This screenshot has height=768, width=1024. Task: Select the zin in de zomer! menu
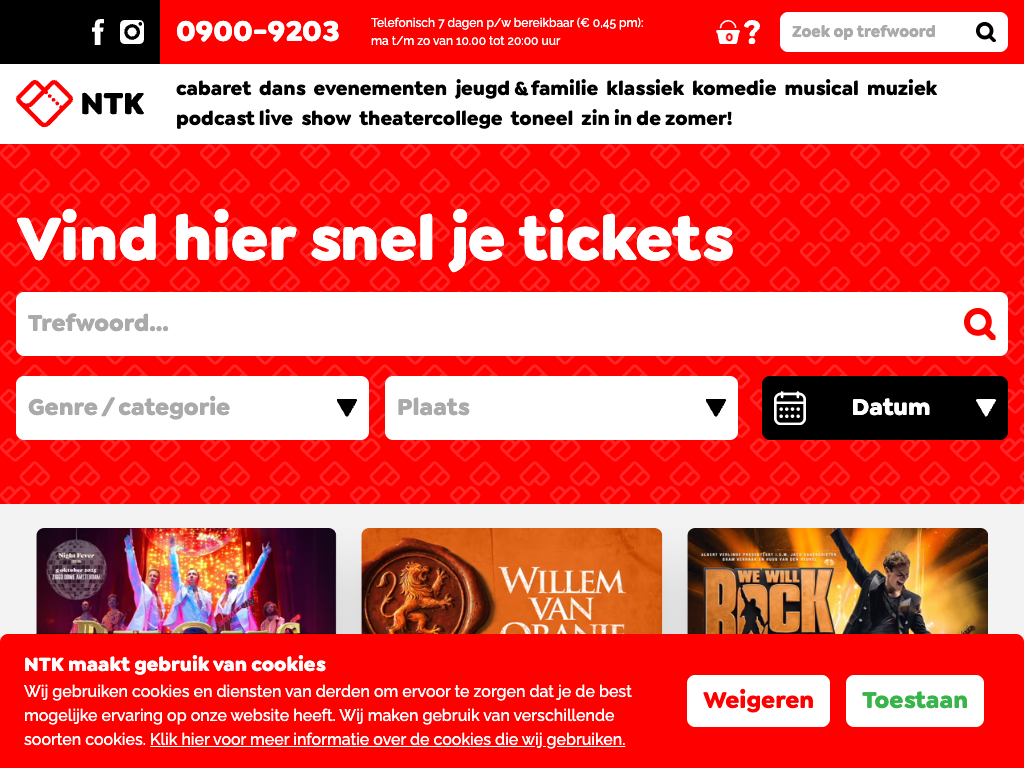tap(656, 118)
